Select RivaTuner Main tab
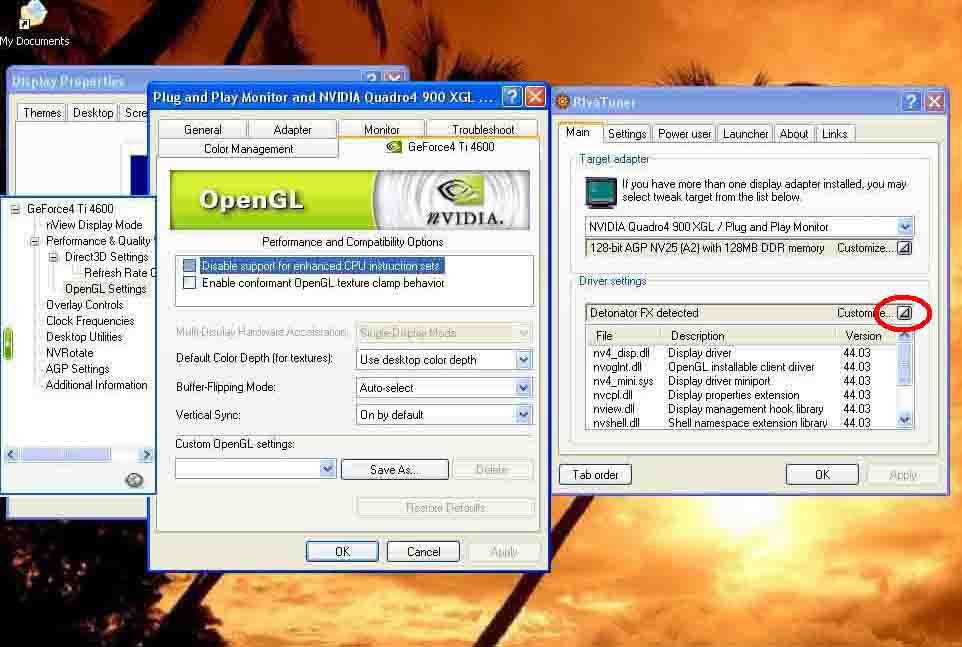Viewport: 962px width, 647px height. pyautogui.click(x=578, y=132)
